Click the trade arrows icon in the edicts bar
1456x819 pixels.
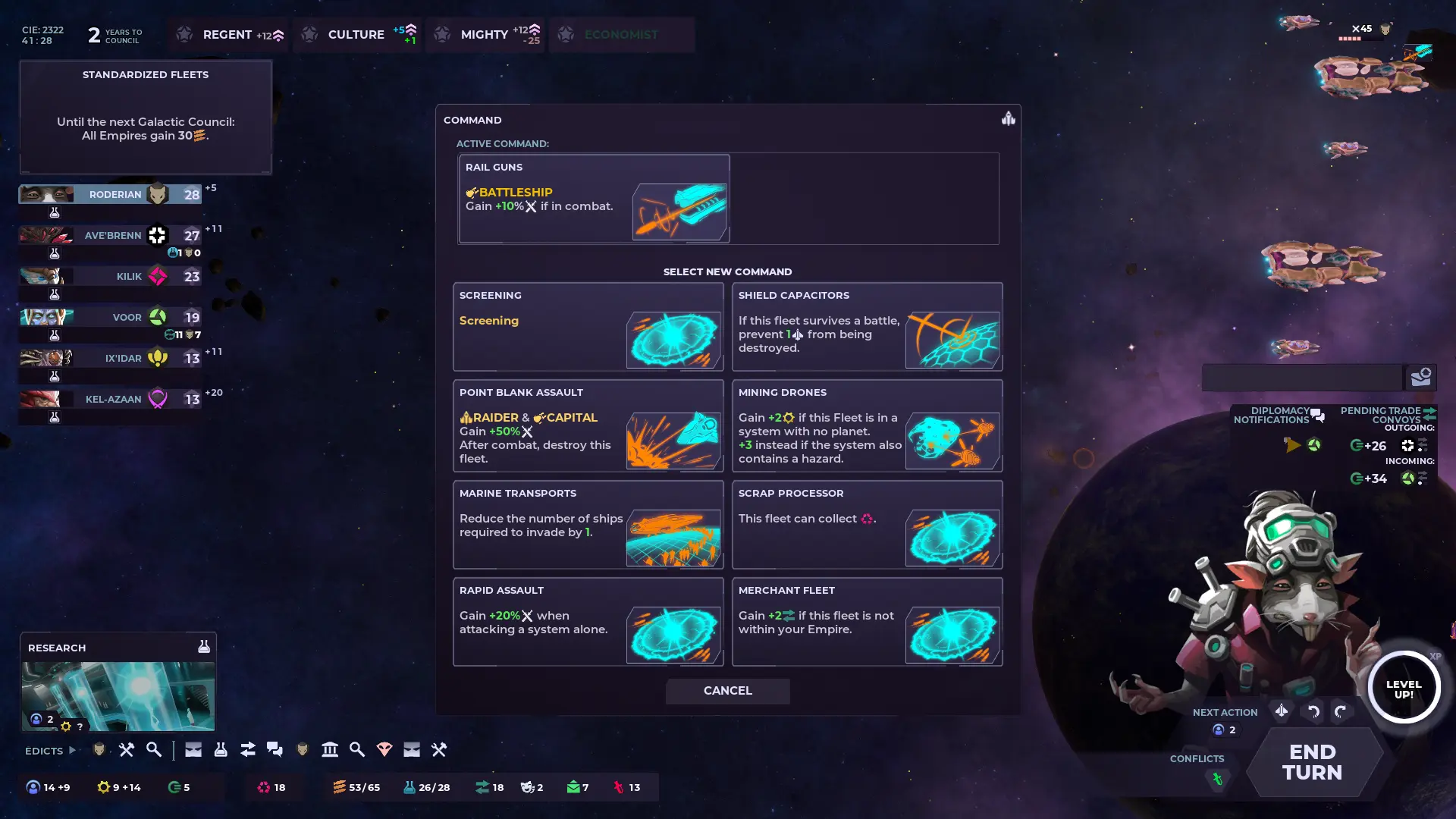coord(248,750)
